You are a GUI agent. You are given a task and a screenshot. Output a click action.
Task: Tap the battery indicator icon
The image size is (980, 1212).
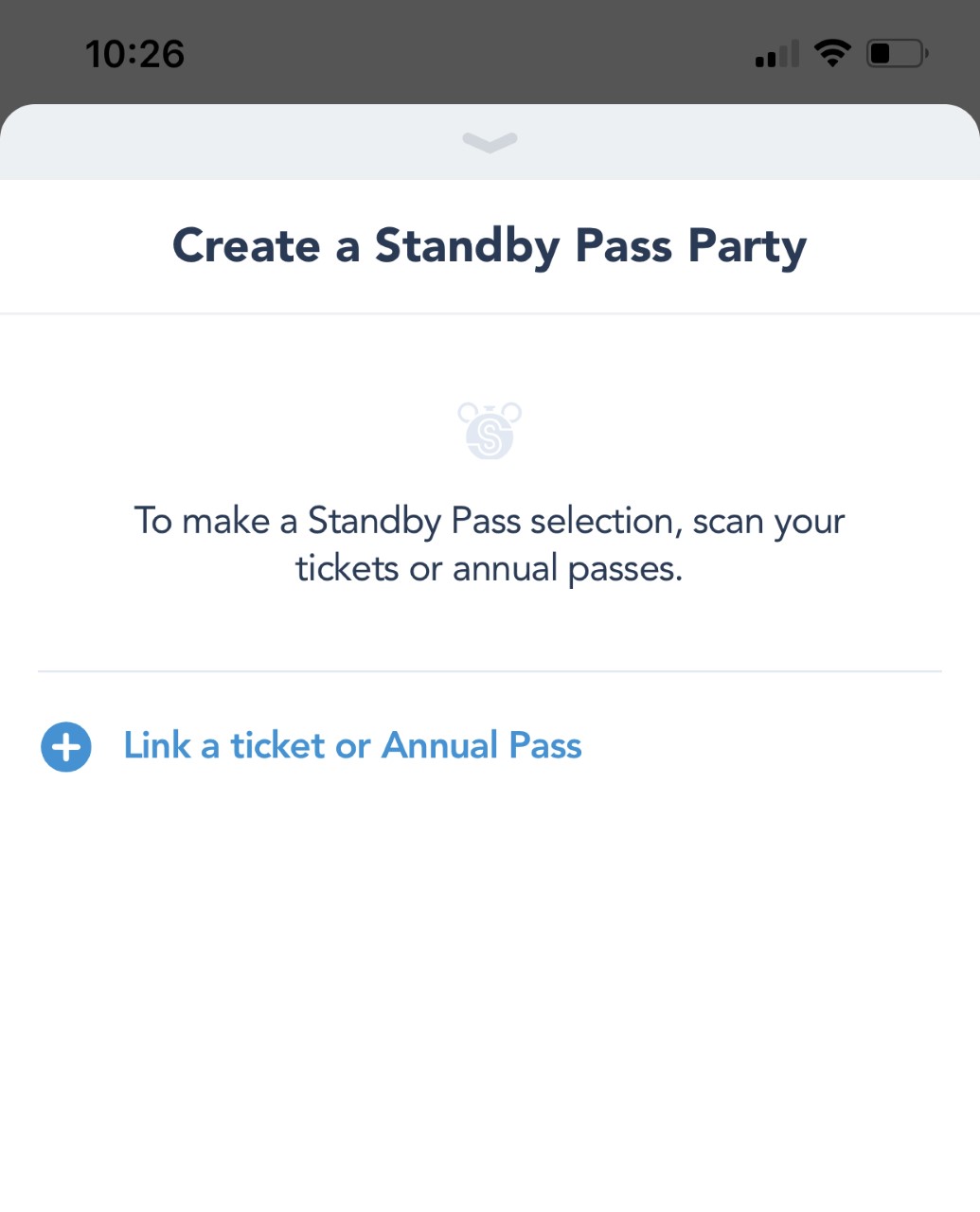click(896, 53)
